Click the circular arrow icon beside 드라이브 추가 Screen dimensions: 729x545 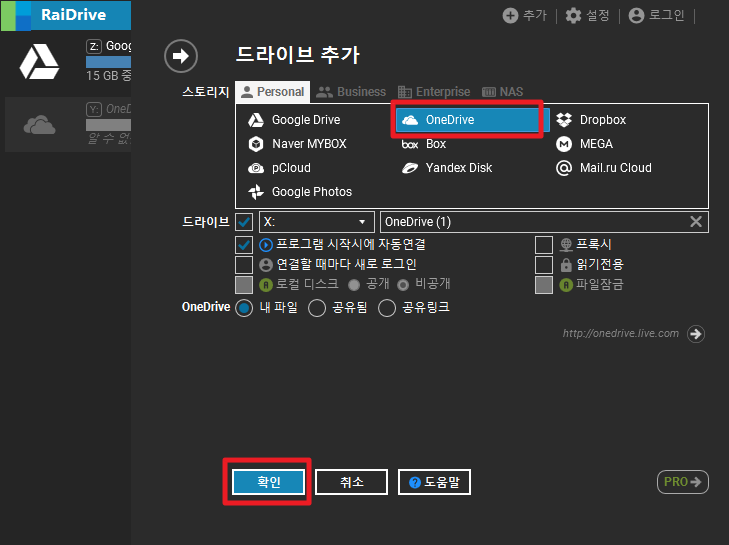coord(181,56)
